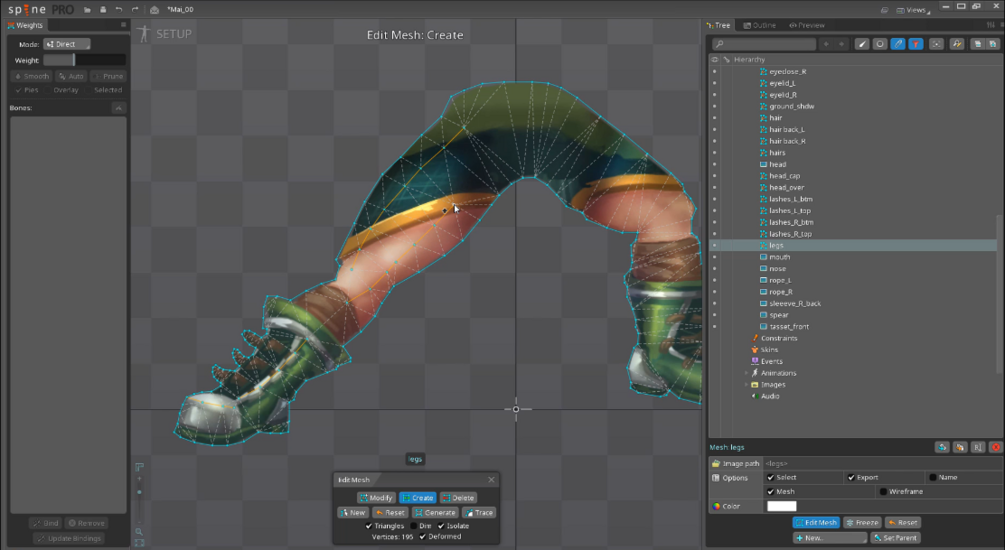The image size is (1005, 550).
Task: Click the Weight slider bar
Action: (84, 60)
